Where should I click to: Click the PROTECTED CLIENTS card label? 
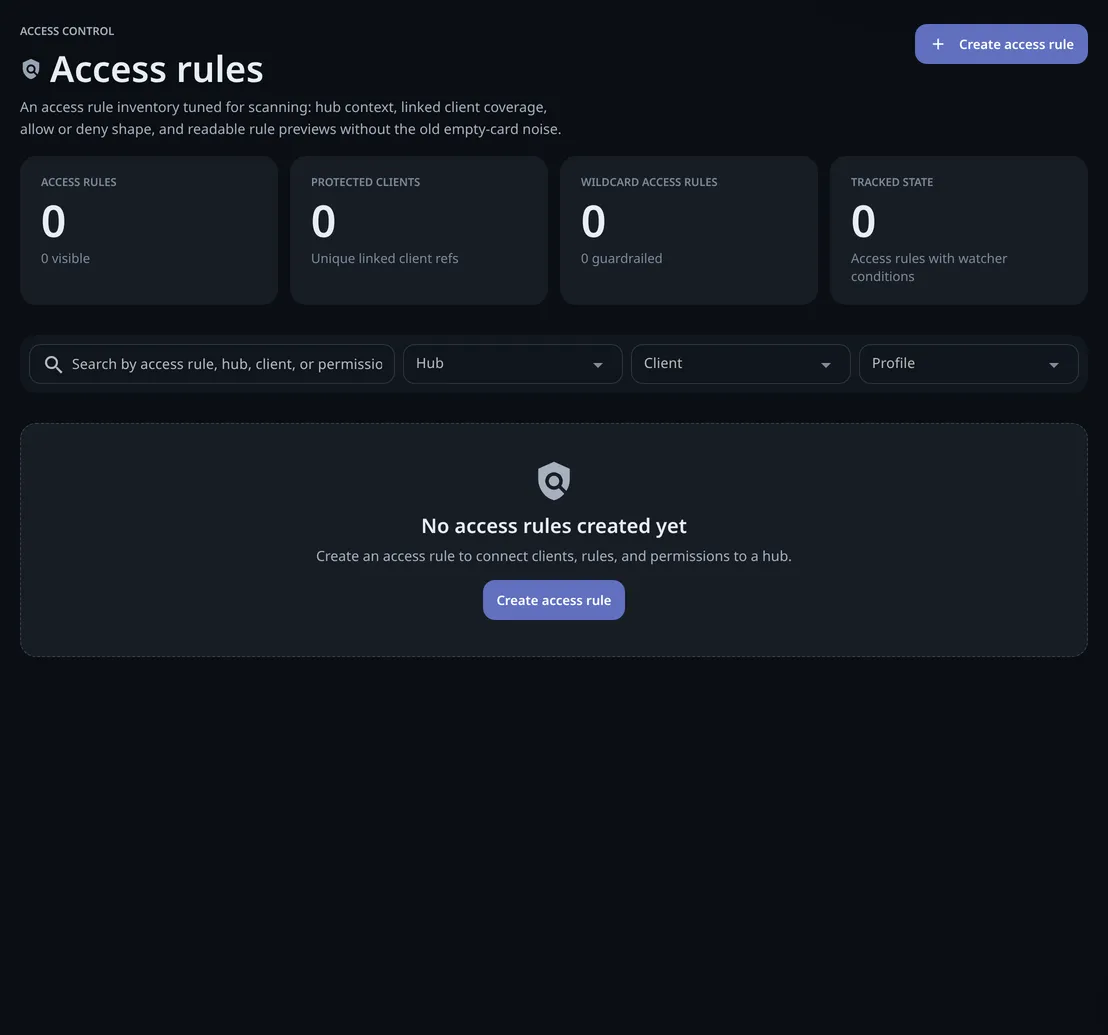click(x=365, y=182)
